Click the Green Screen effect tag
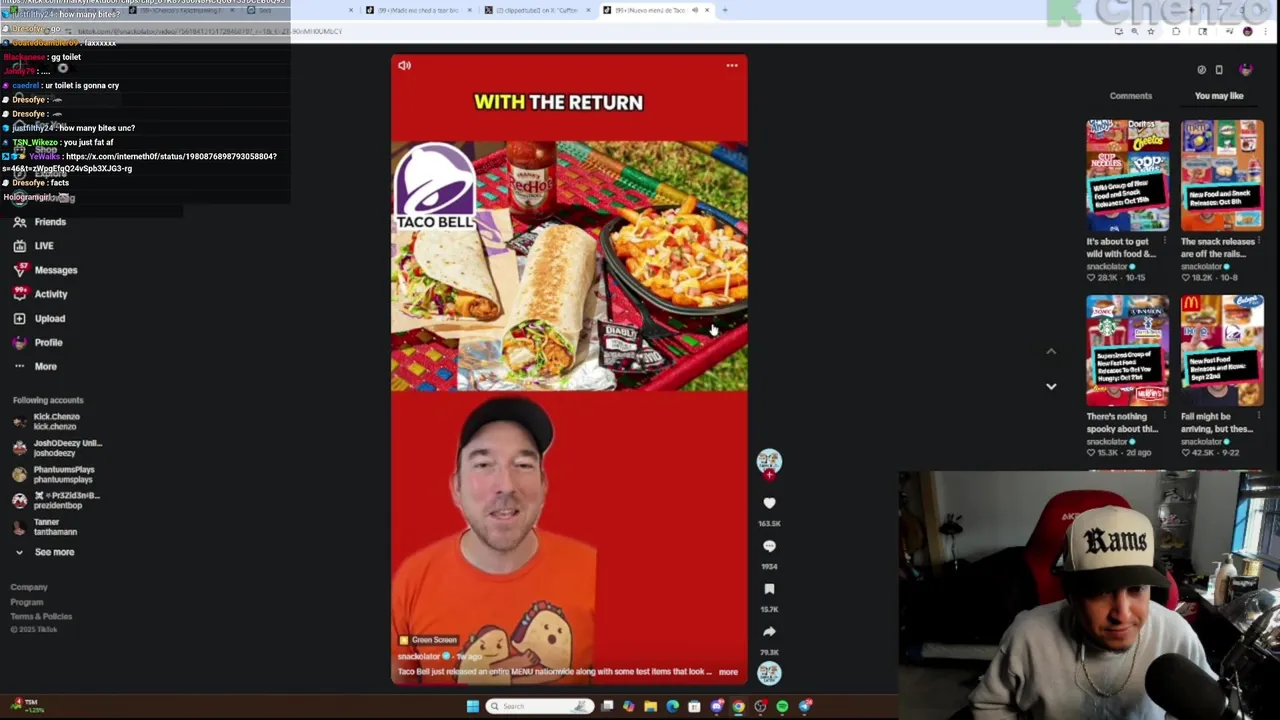 coord(428,640)
